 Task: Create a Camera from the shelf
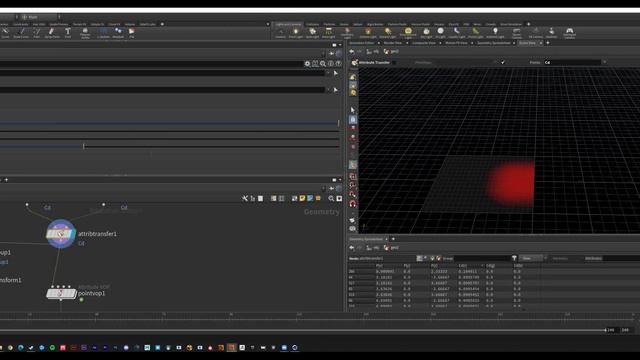(x=280, y=33)
